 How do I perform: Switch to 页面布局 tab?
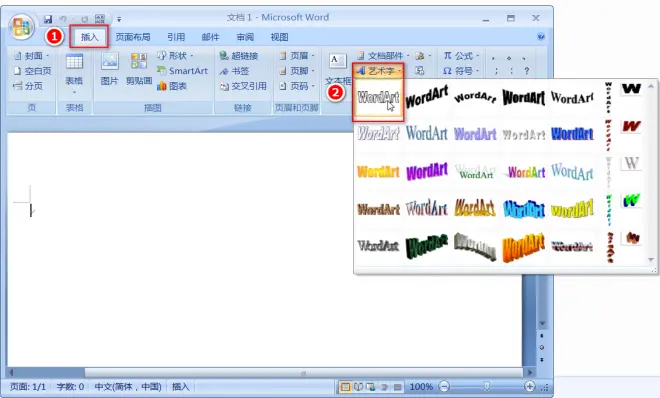point(133,37)
